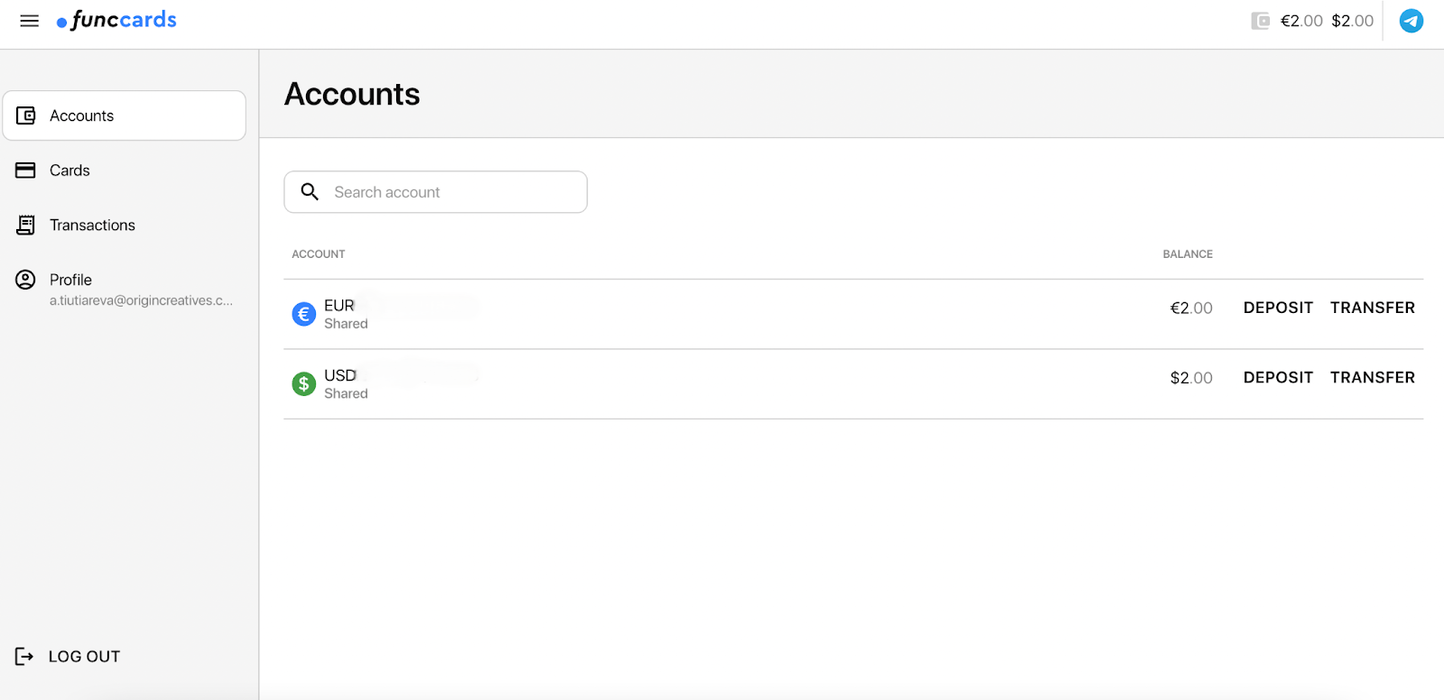Image resolution: width=1444 pixels, height=700 pixels.
Task: Select the Accounts sidebar icon
Action: pos(24,115)
